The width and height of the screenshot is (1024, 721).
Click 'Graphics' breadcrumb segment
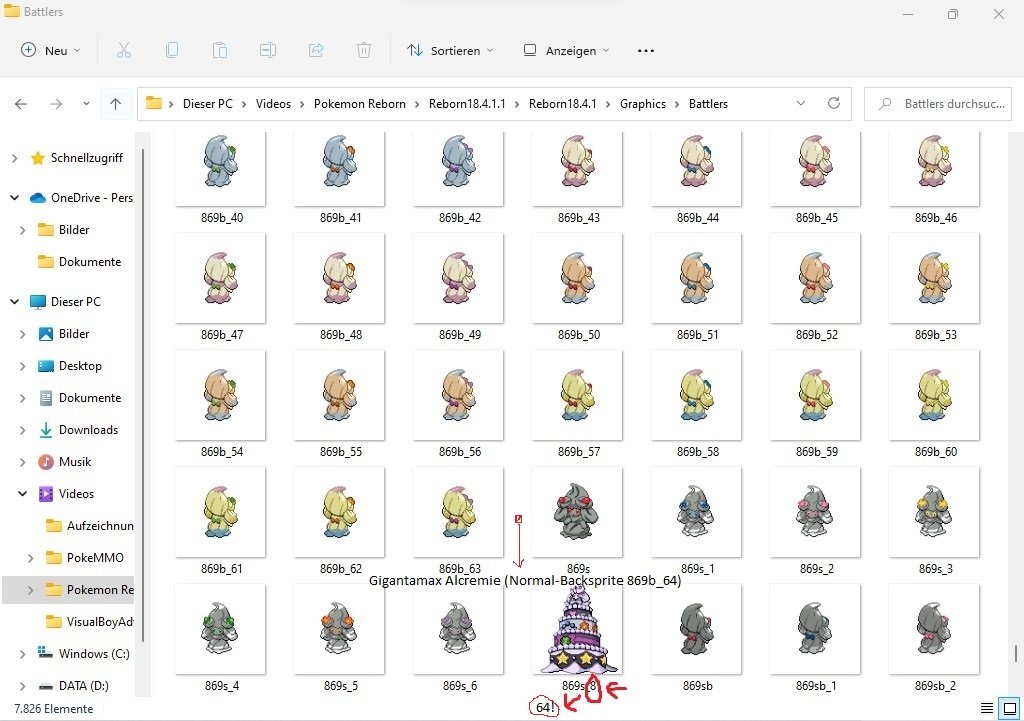(643, 104)
